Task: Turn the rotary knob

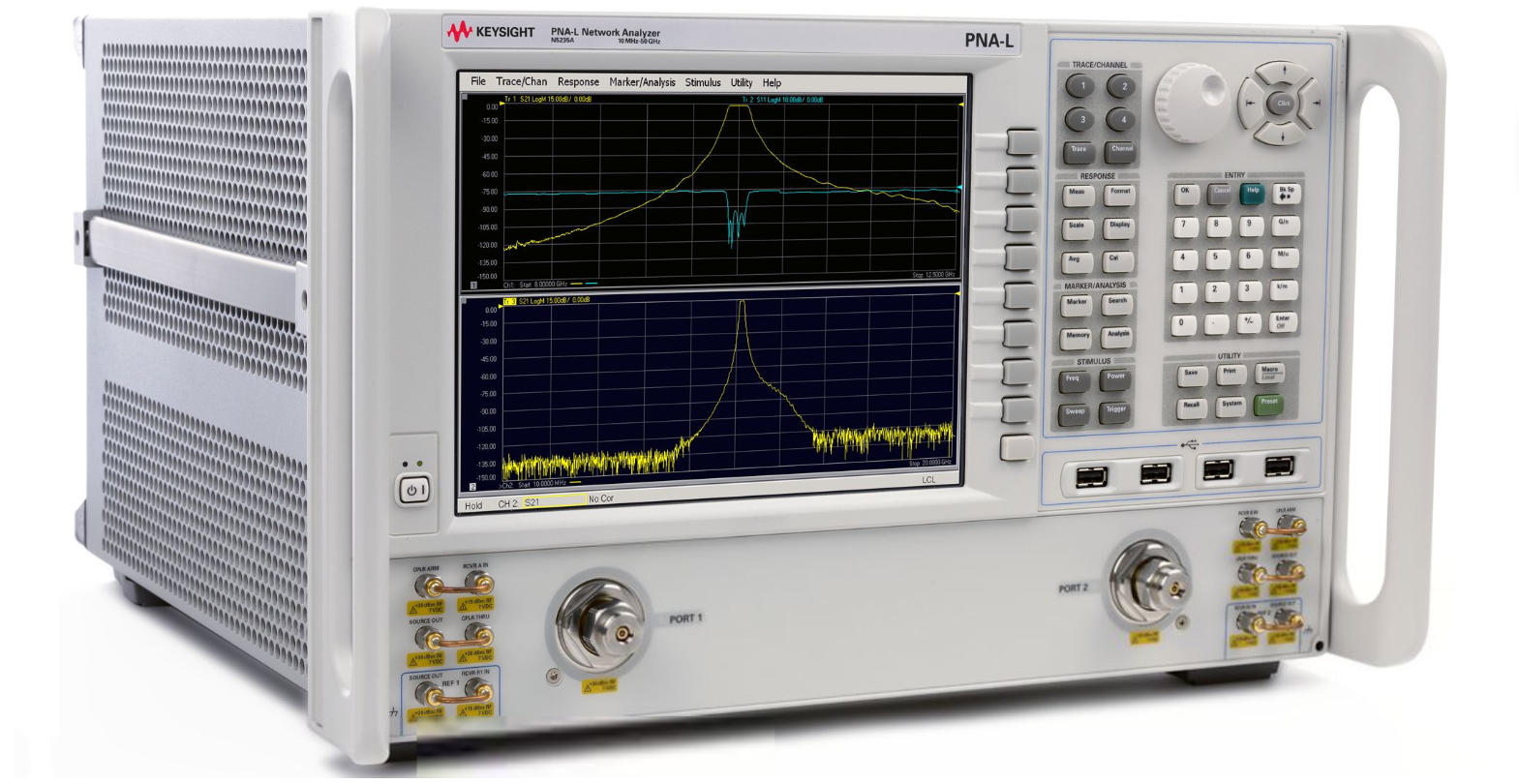Action: pyautogui.click(x=1191, y=103)
